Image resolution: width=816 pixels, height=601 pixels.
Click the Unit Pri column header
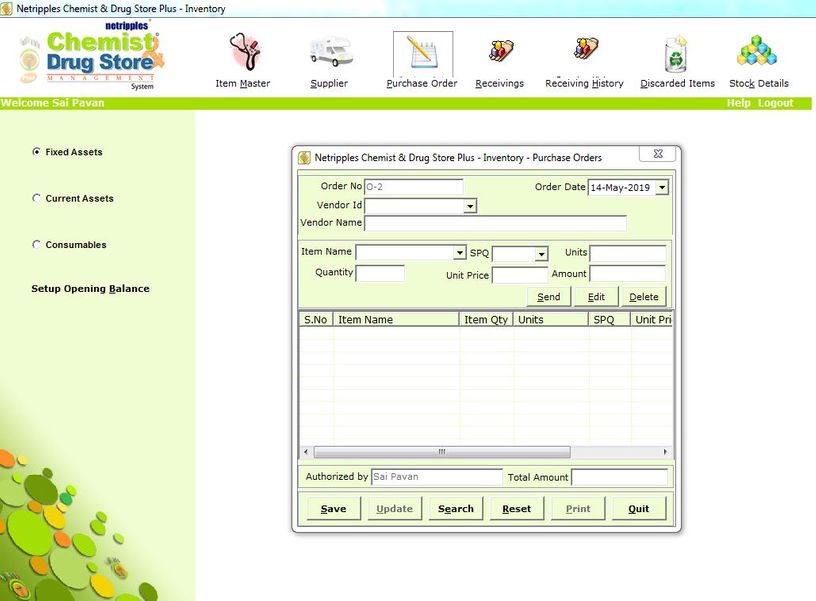pyautogui.click(x=652, y=319)
